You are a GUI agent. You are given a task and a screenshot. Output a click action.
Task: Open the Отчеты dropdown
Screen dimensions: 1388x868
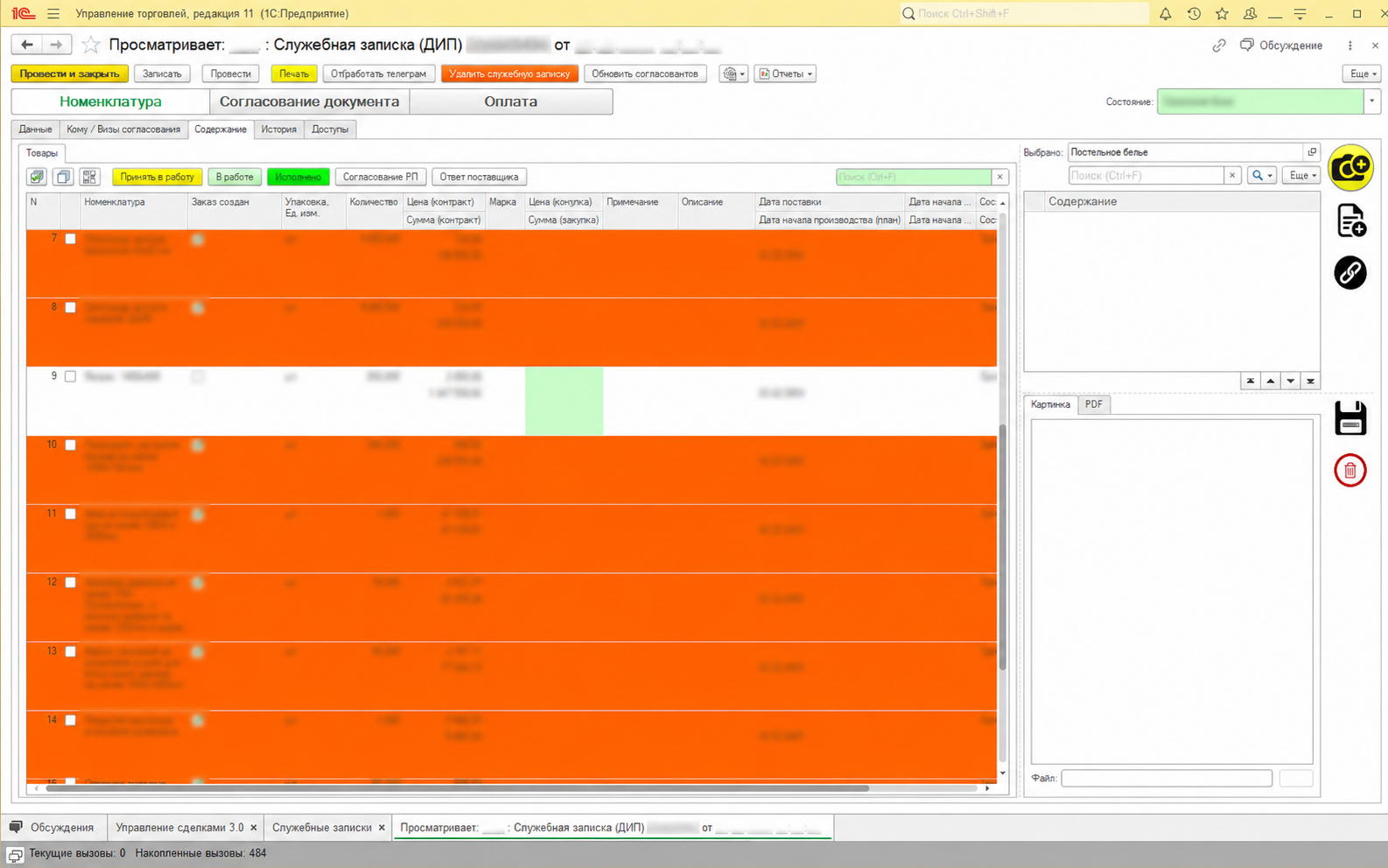[785, 73]
